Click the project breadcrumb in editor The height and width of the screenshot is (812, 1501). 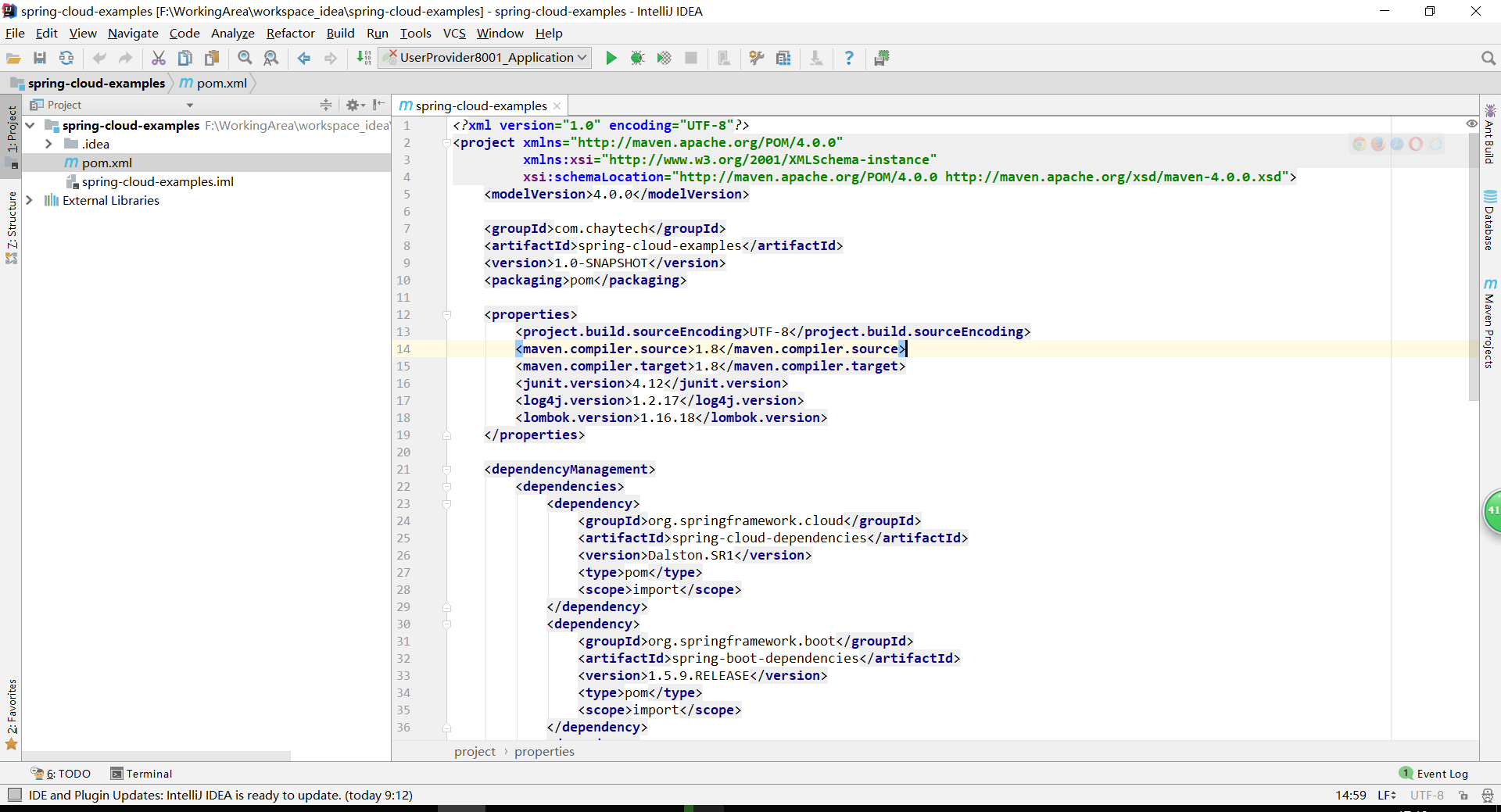pyautogui.click(x=475, y=751)
